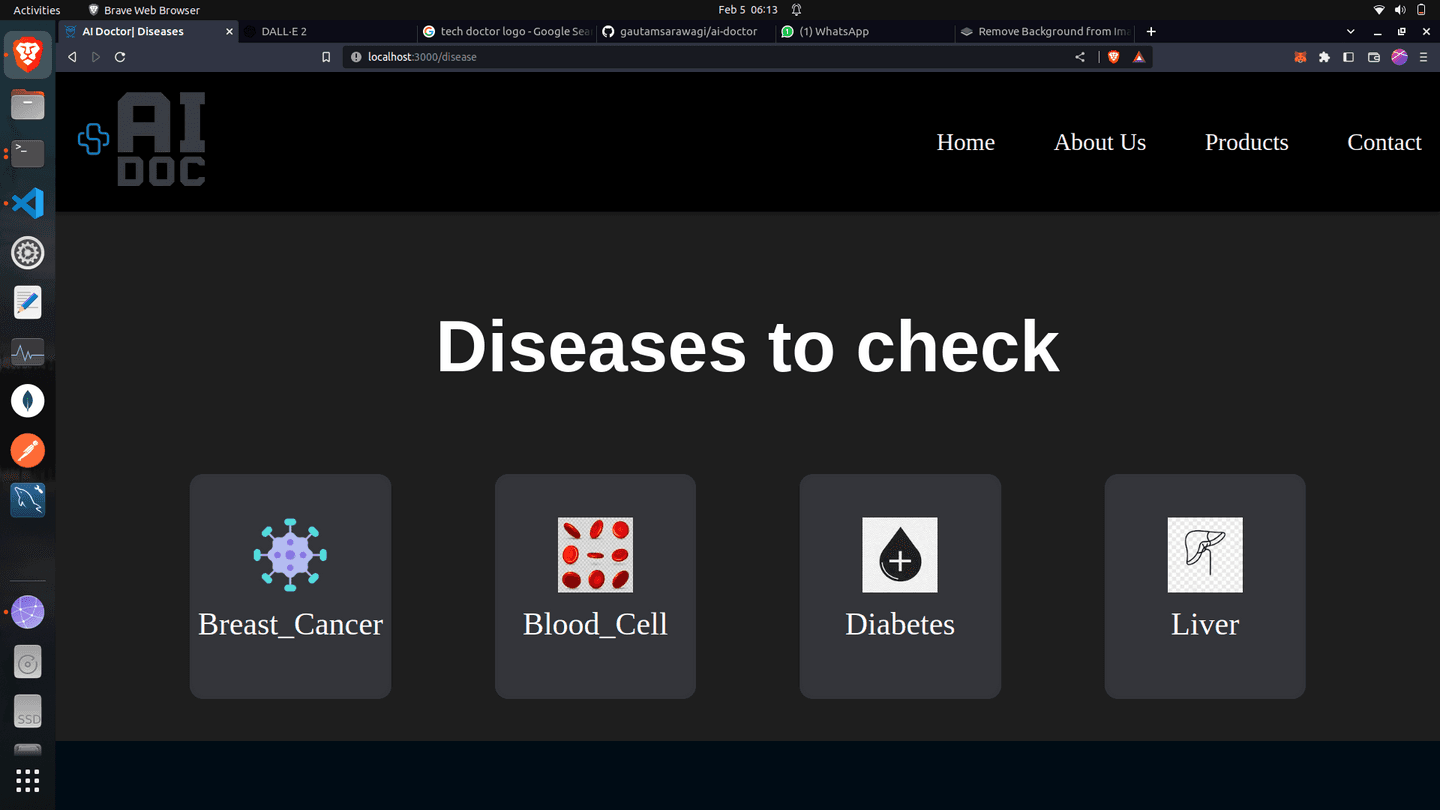
Task: Open the disc drive icon in dock
Action: point(28,662)
